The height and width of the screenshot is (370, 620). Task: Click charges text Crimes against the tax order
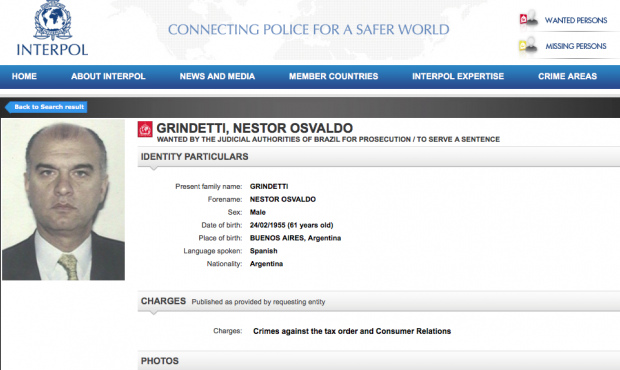coord(352,331)
